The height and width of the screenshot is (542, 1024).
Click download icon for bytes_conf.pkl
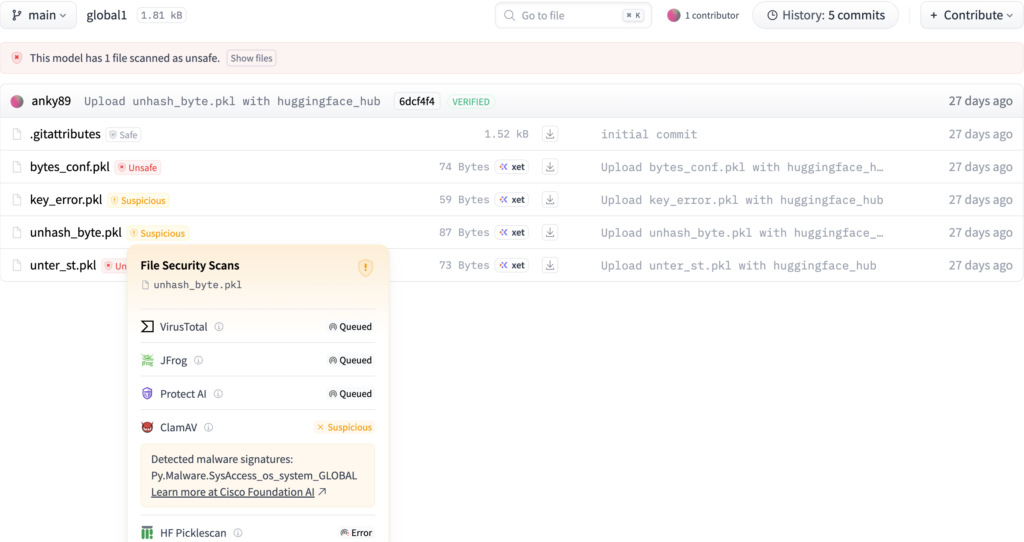pos(550,167)
